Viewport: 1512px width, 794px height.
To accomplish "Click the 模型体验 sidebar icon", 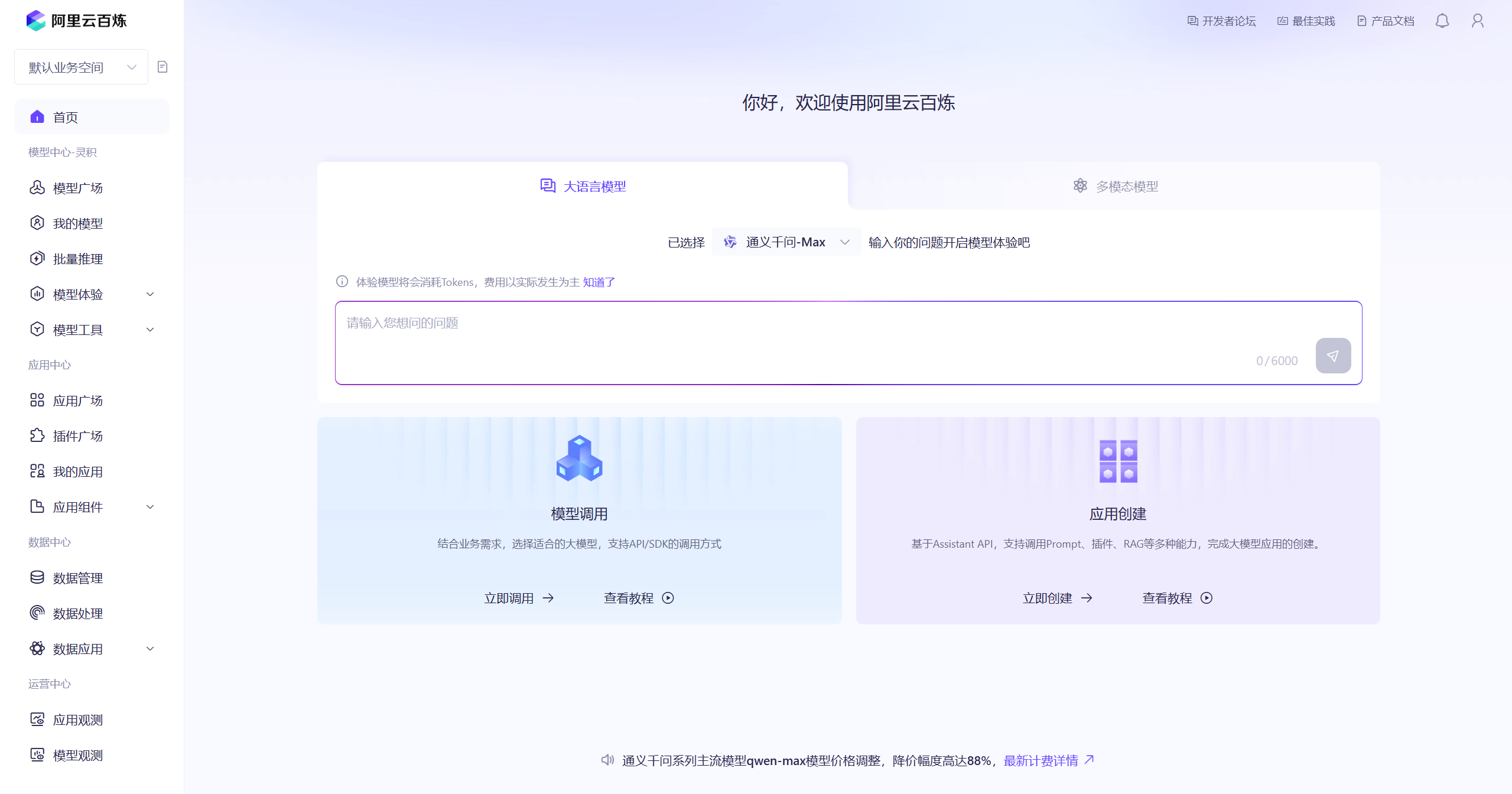I will pos(37,294).
